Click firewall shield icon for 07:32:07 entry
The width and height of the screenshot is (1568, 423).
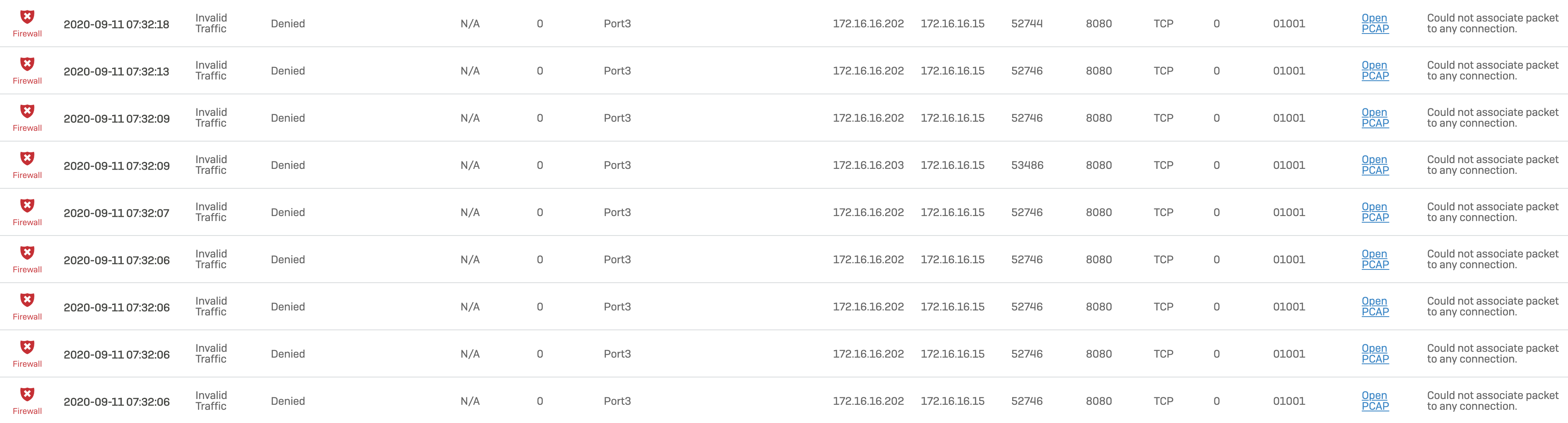pos(27,206)
